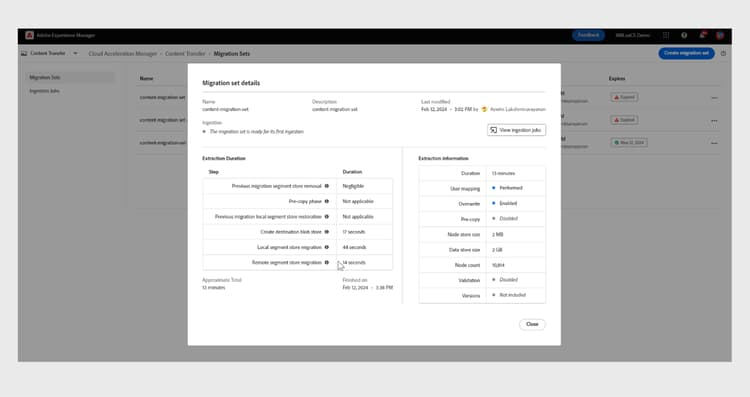Open the user profile avatar
Image resolution: width=750 pixels, height=397 pixels.
click(720, 35)
